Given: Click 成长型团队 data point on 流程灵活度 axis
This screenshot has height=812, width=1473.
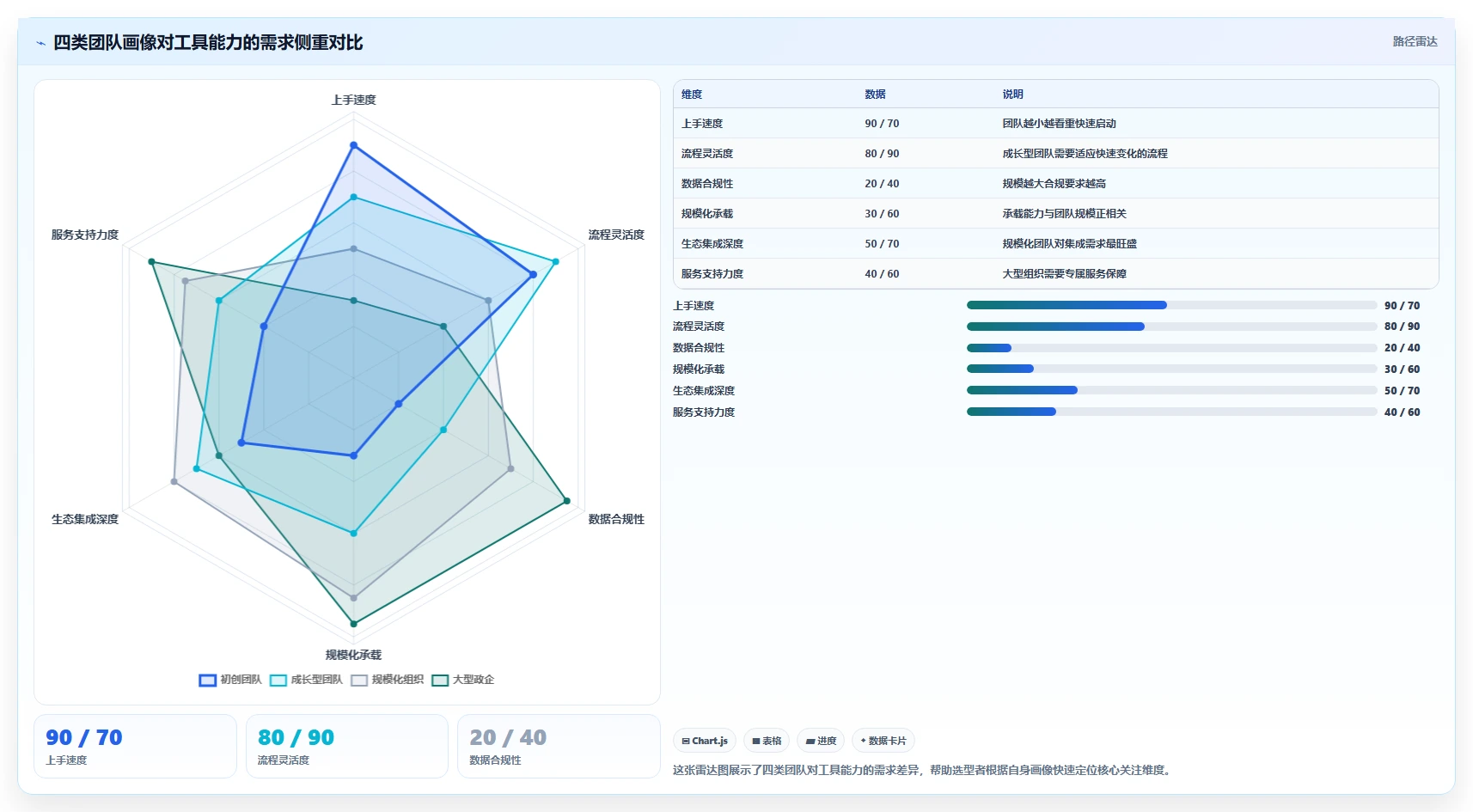Looking at the screenshot, I should tap(555, 261).
